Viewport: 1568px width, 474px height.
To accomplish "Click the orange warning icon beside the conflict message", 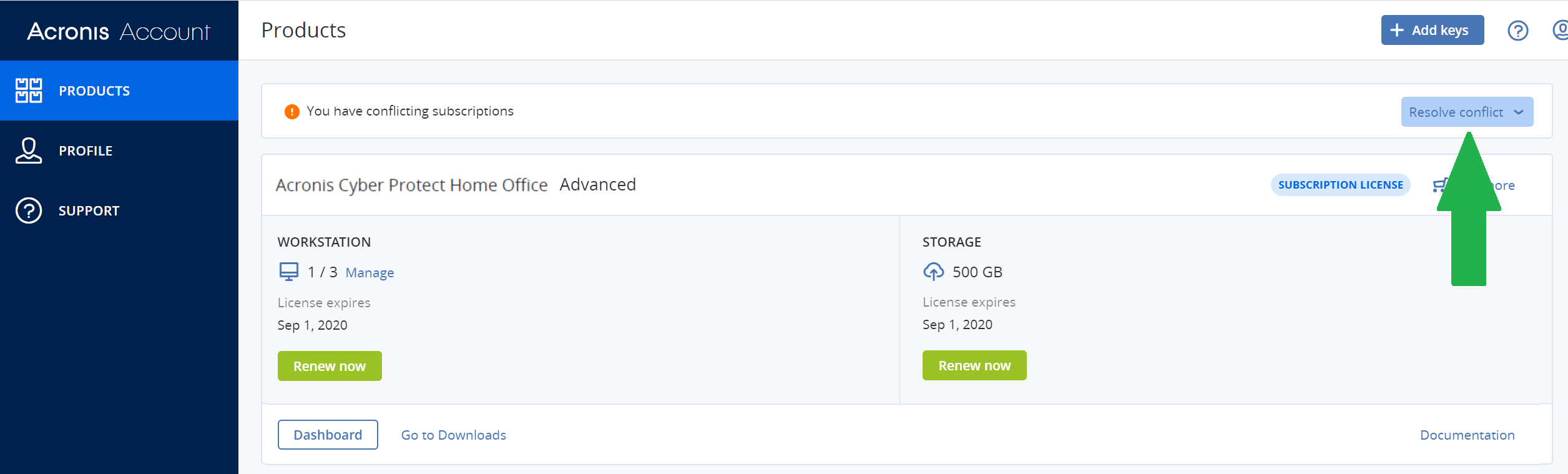I will point(292,111).
